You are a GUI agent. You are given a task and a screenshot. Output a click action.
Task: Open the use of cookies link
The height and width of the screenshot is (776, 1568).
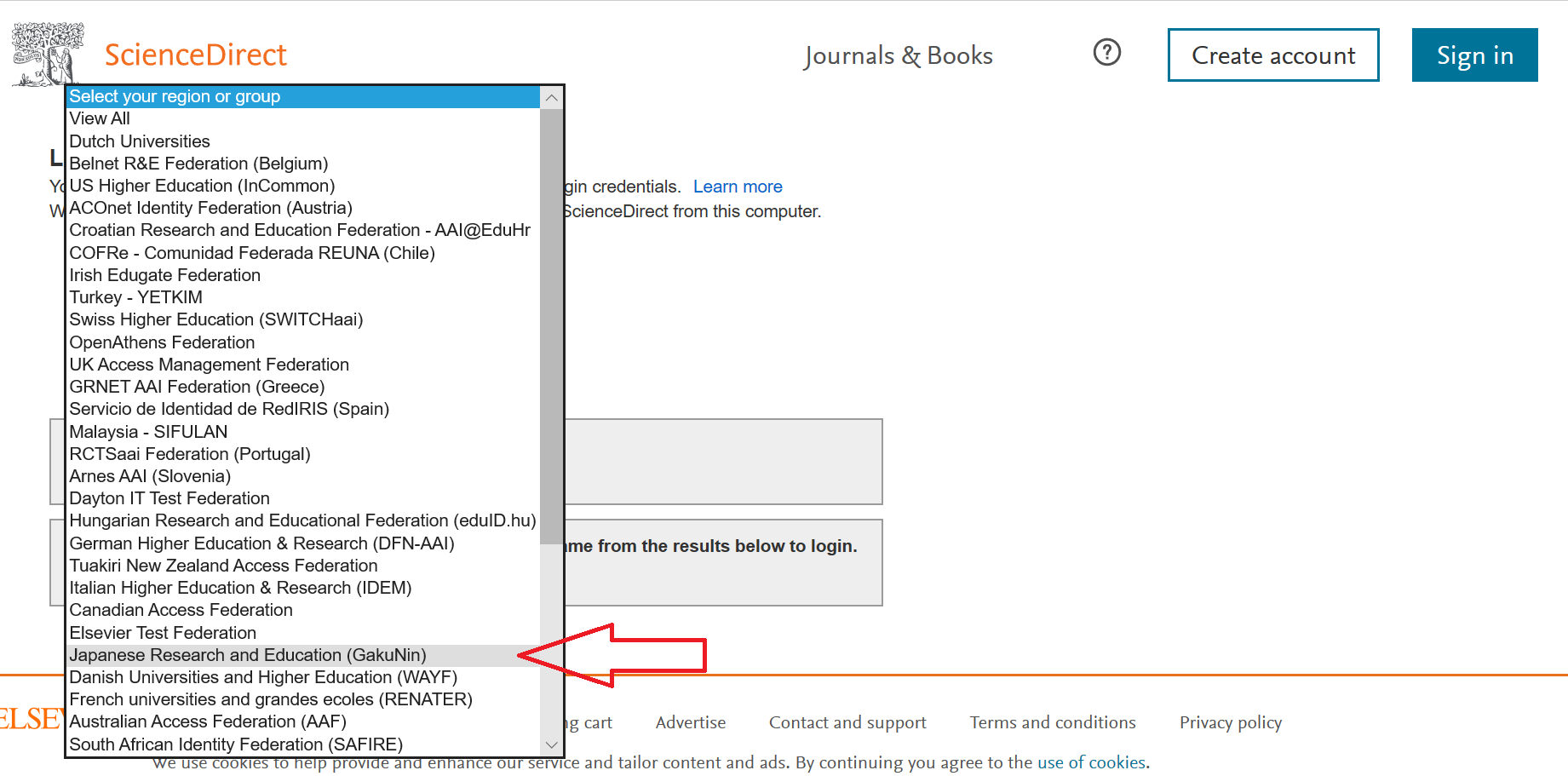coord(1091,762)
